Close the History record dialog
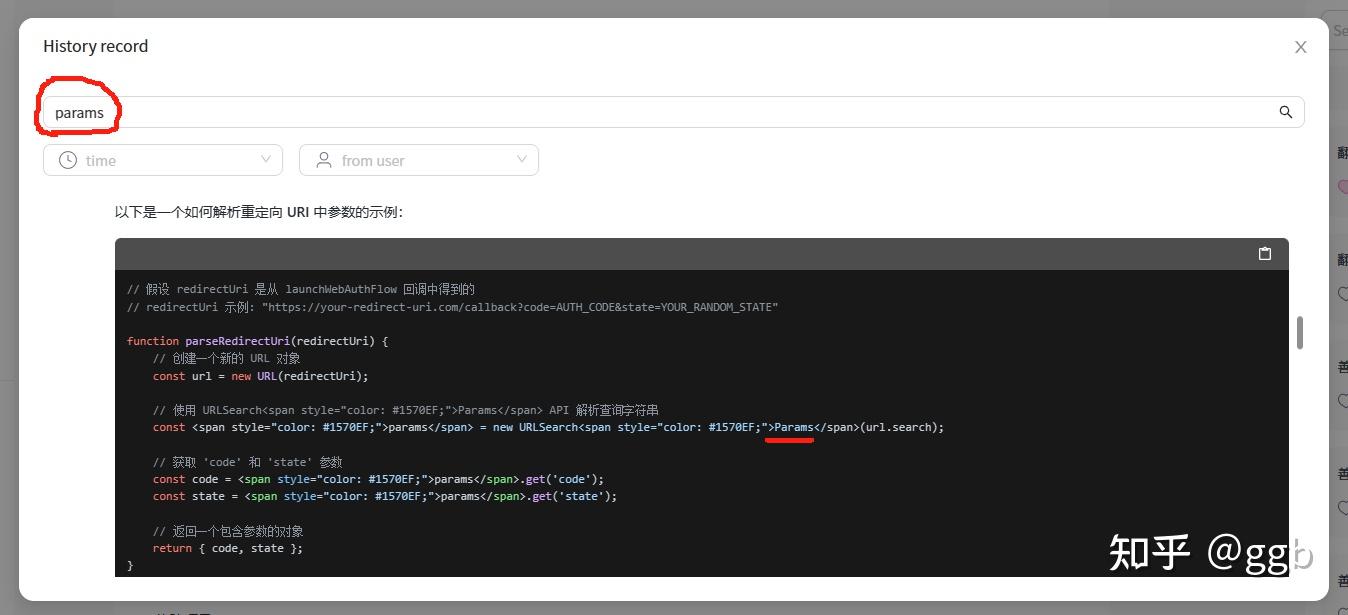 [1300, 46]
